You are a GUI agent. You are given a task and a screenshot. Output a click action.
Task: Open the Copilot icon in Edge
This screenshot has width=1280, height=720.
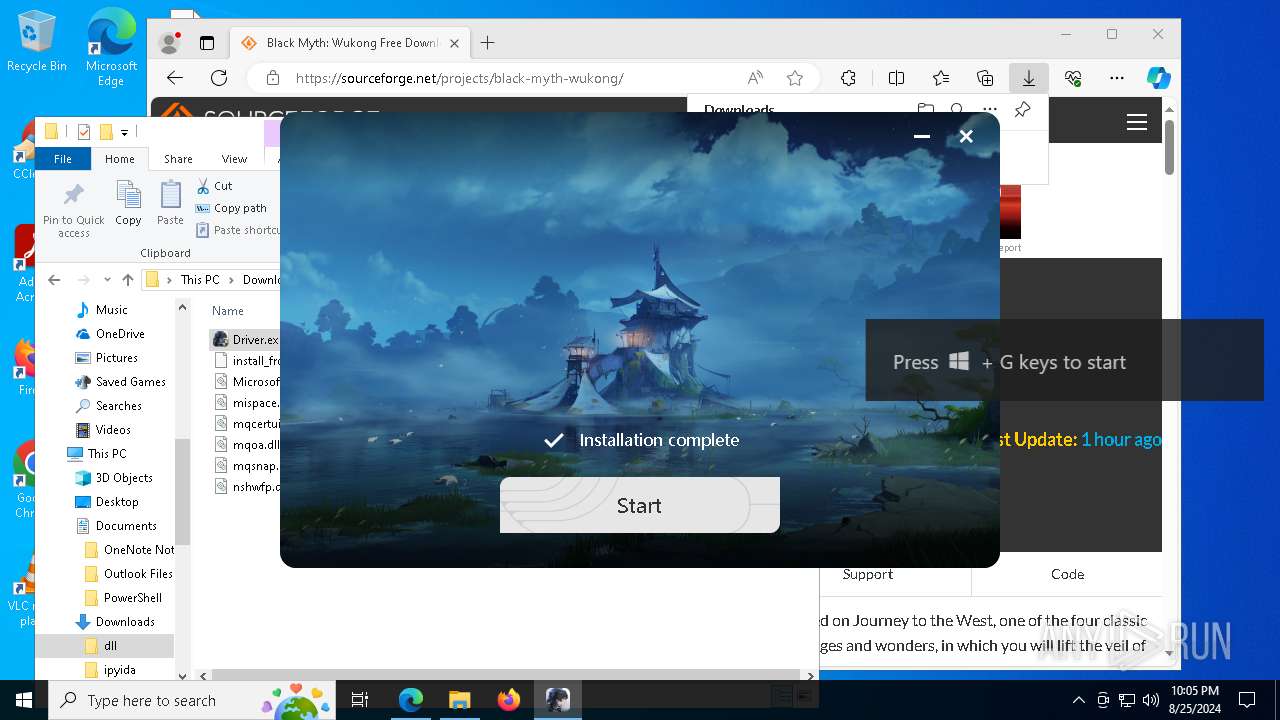1158,78
